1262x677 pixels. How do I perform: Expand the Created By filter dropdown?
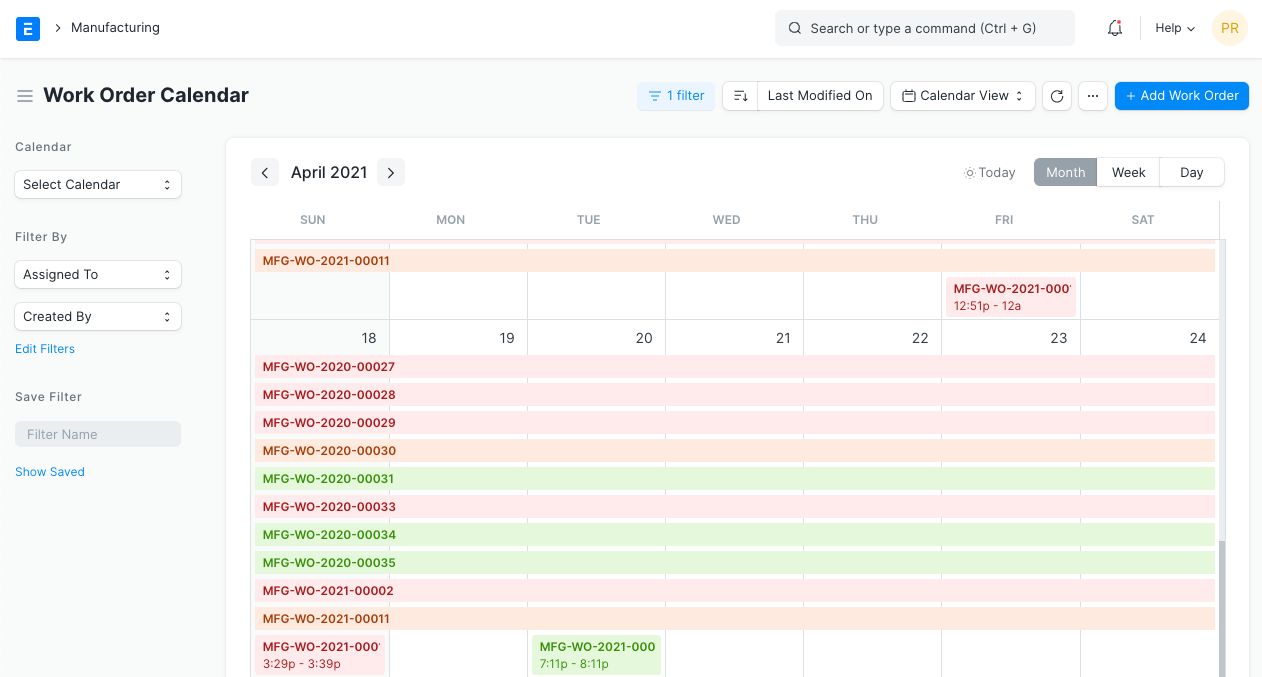pos(98,316)
